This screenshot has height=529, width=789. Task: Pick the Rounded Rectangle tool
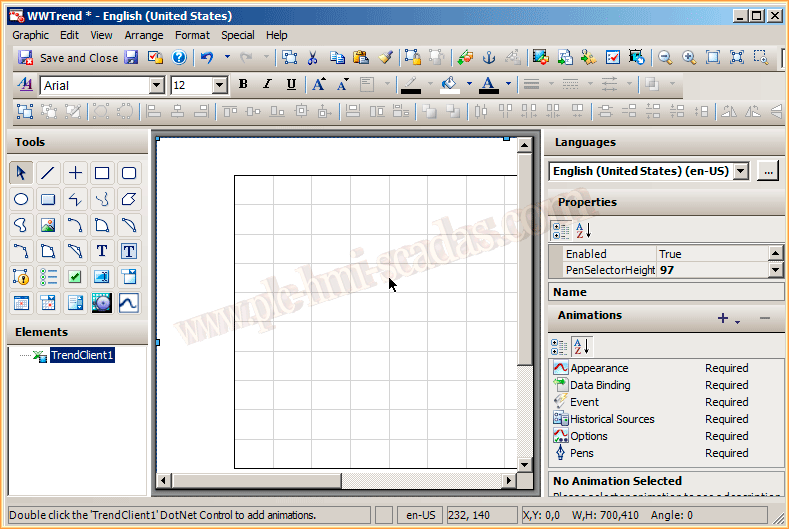(129, 173)
